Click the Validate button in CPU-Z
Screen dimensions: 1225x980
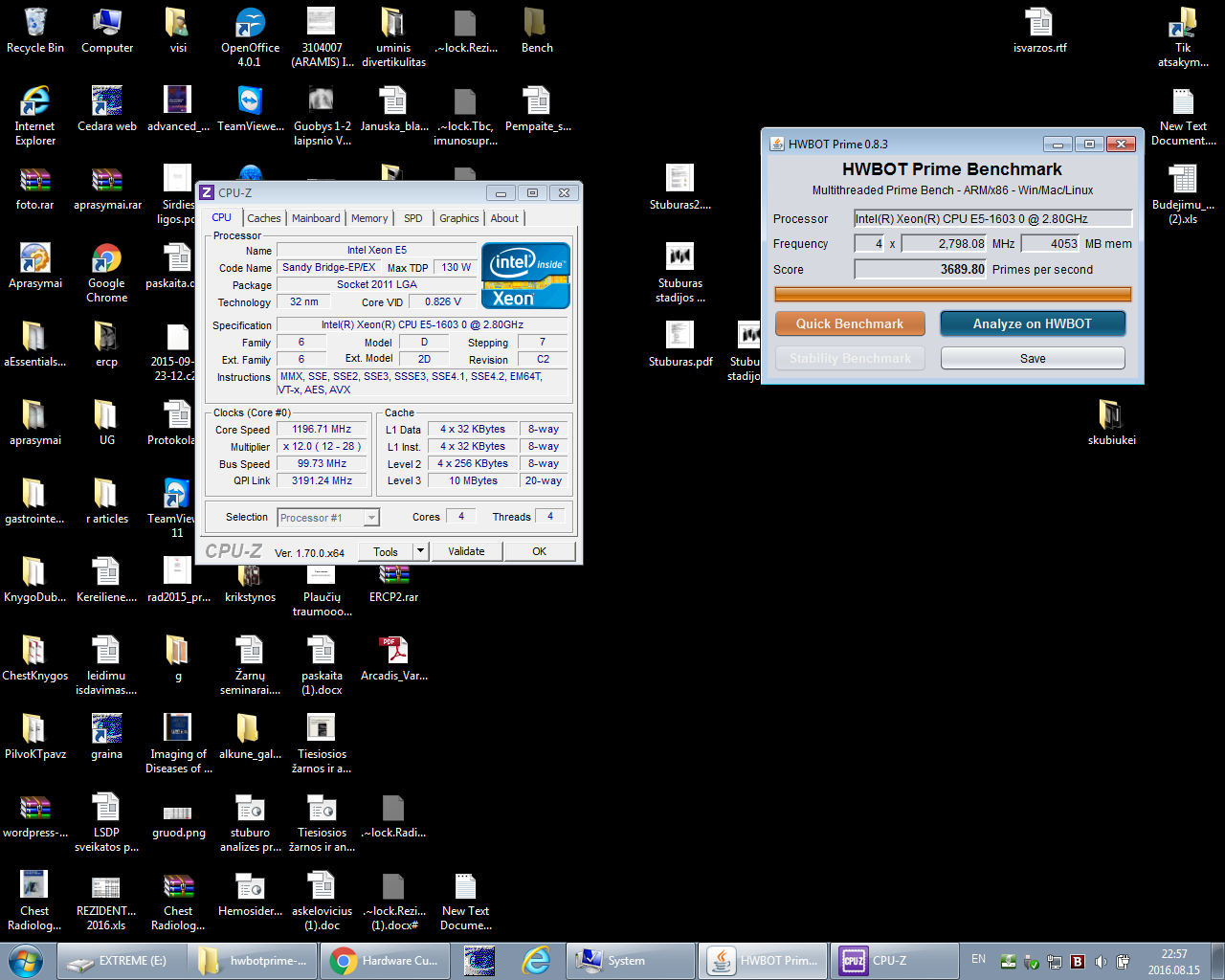[x=466, y=551]
